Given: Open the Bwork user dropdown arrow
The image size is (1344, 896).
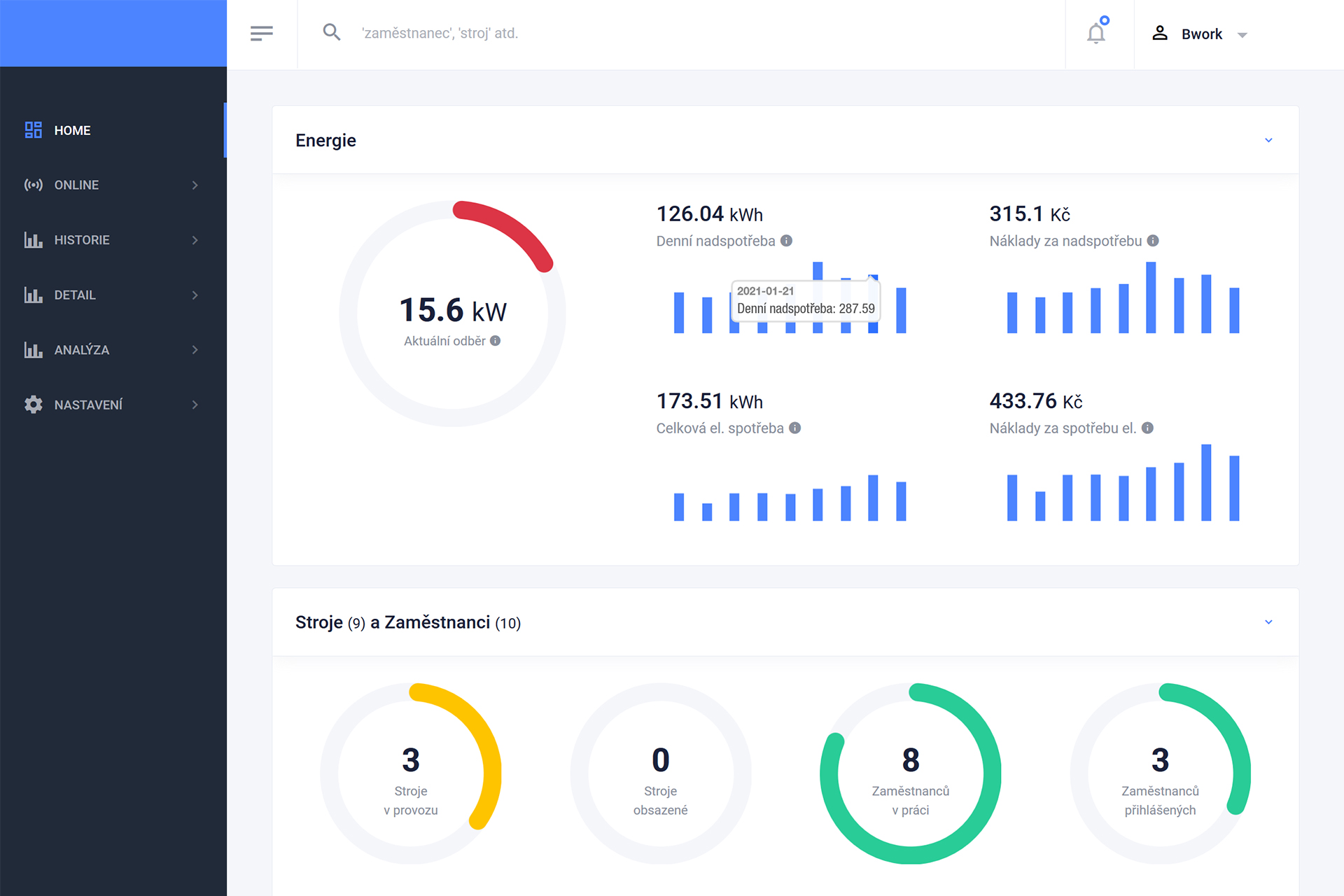Looking at the screenshot, I should tap(1242, 35).
